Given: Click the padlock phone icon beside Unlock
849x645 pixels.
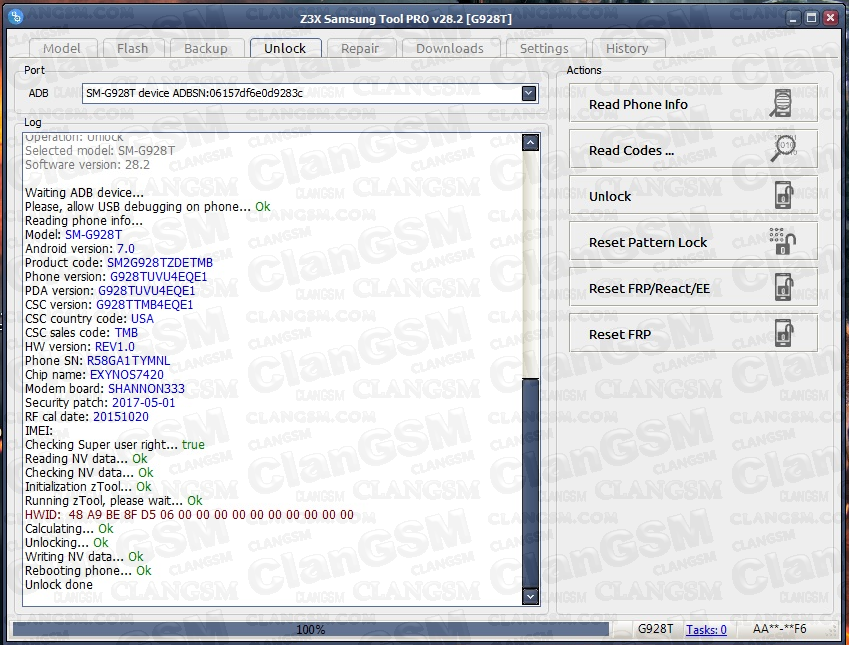Looking at the screenshot, I should pos(783,196).
